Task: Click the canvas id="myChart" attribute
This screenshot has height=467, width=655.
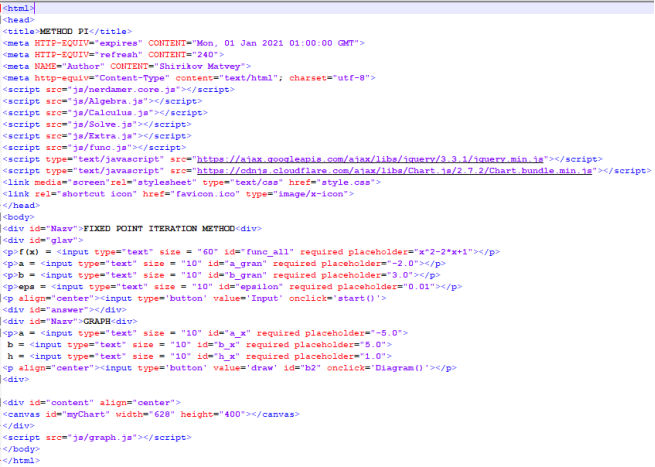Action: [78, 414]
